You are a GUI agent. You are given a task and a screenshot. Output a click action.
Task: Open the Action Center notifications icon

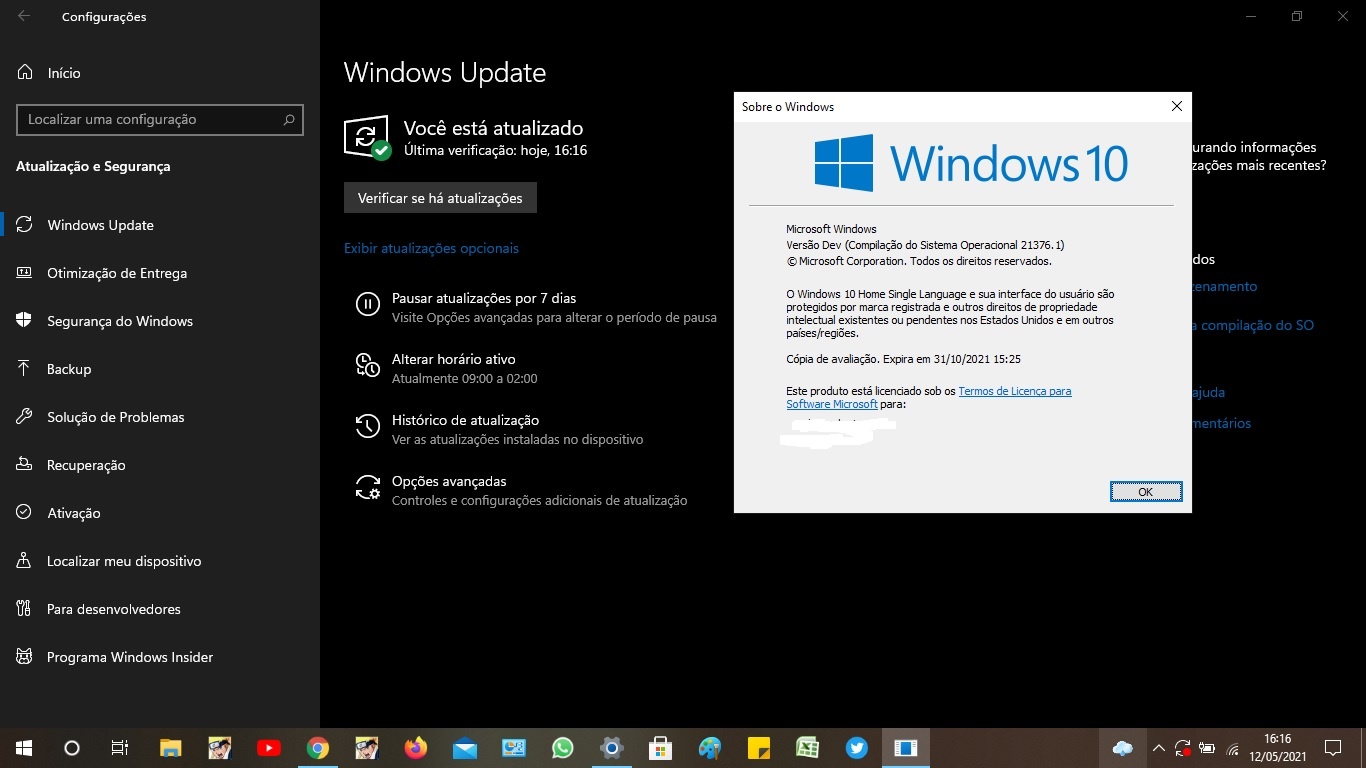click(x=1333, y=748)
